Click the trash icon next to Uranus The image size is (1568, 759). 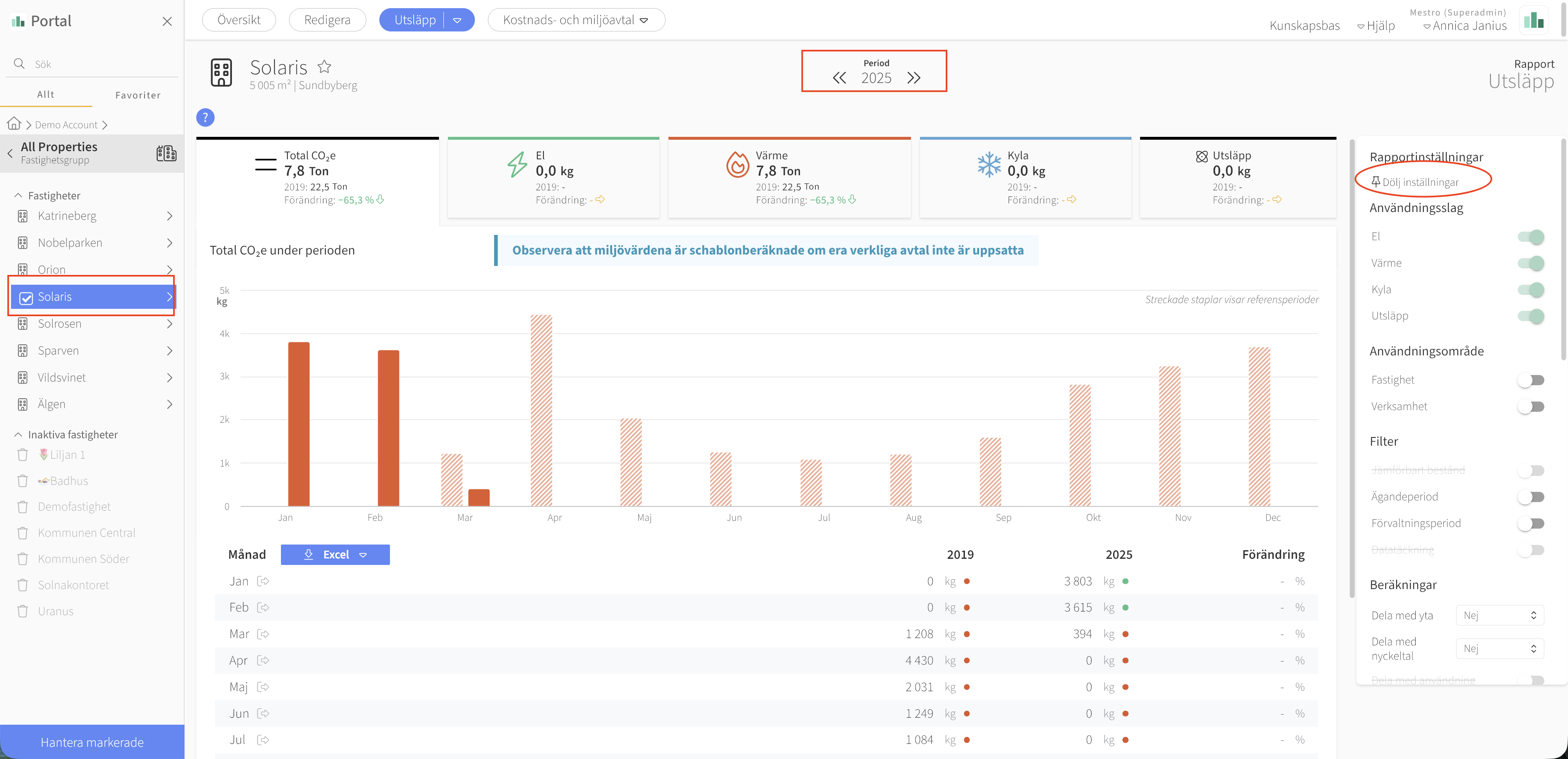pyautogui.click(x=22, y=611)
